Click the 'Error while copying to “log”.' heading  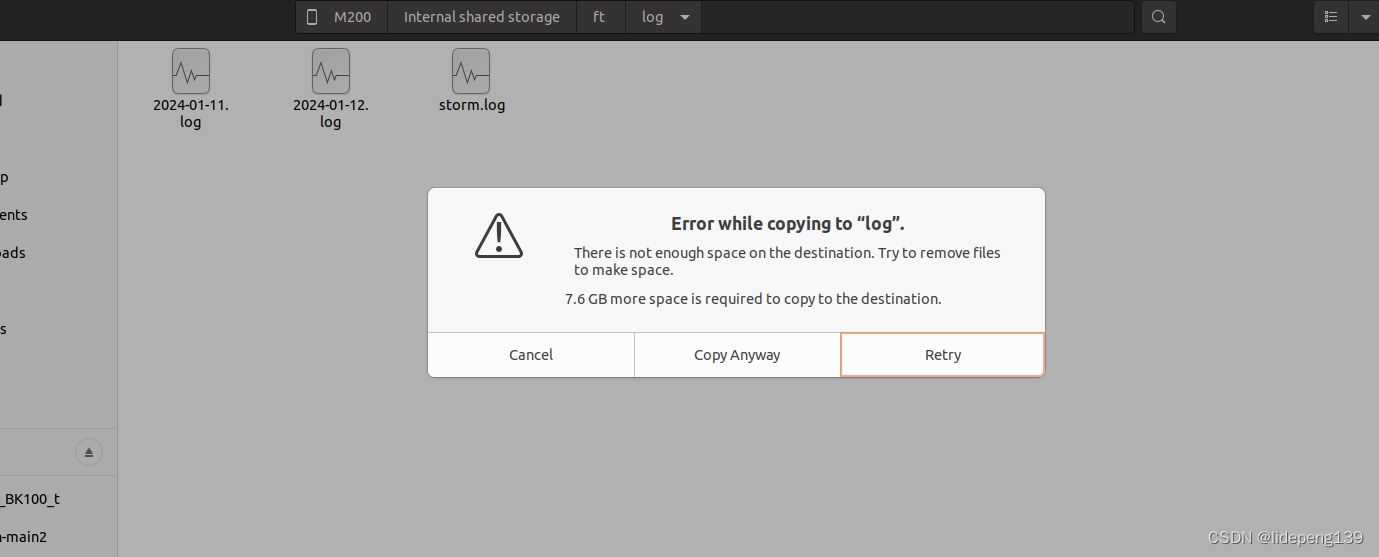[x=788, y=223]
